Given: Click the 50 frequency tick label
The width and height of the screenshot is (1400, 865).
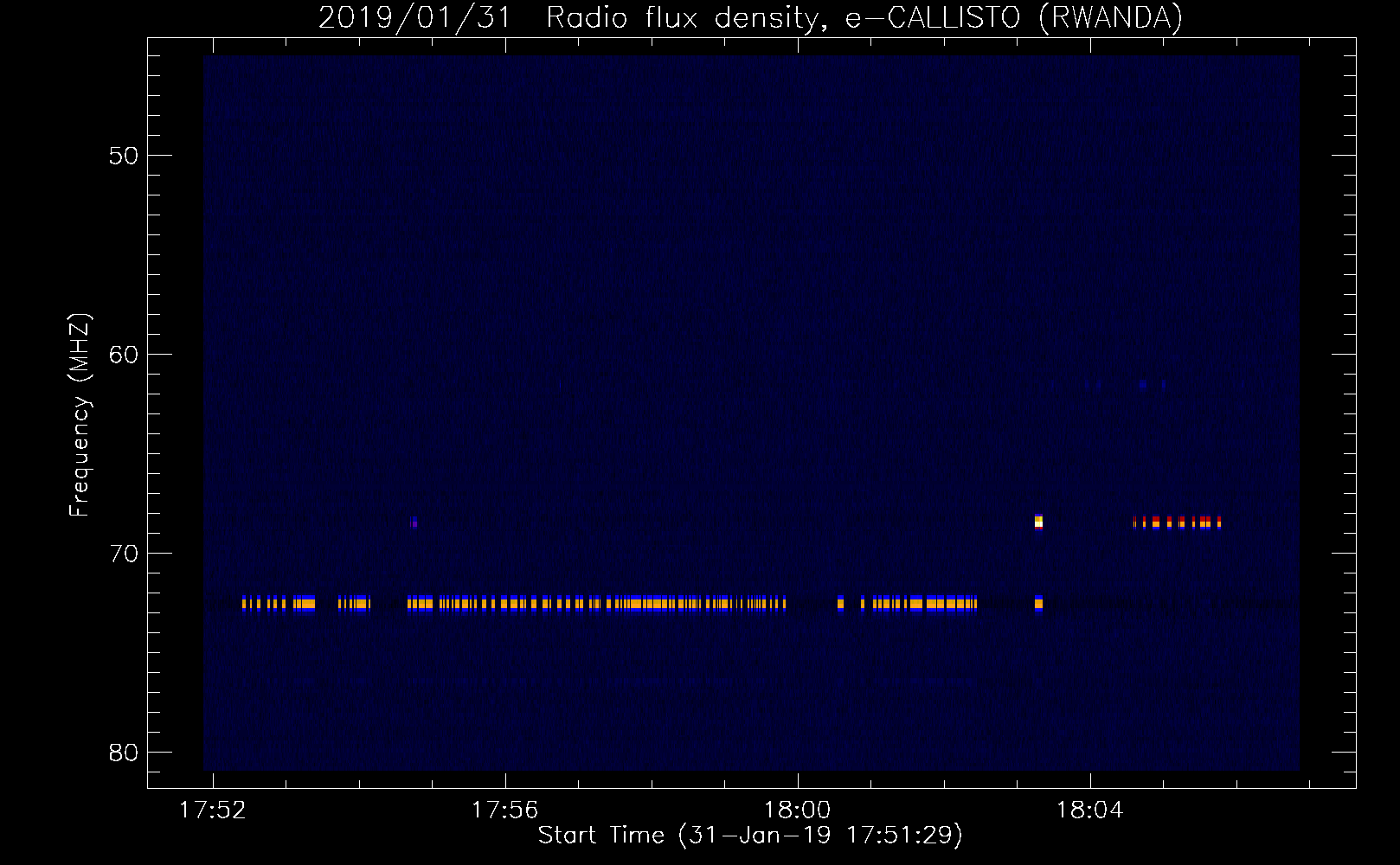Looking at the screenshot, I should (123, 156).
